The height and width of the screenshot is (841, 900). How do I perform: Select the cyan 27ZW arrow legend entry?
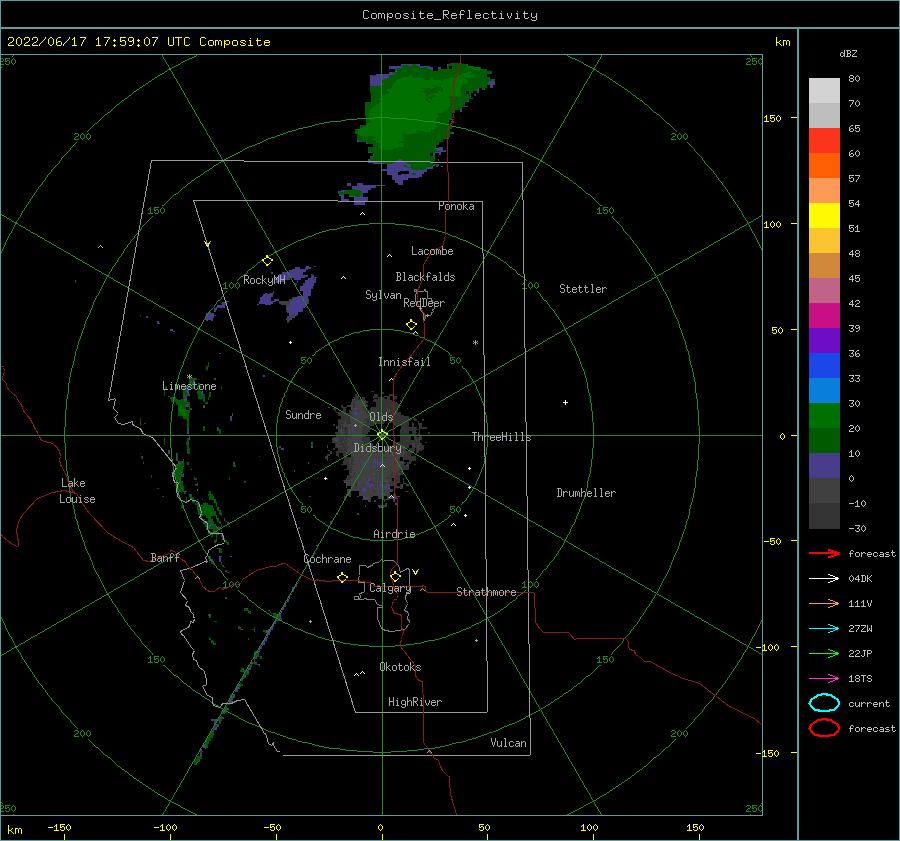[x=824, y=629]
